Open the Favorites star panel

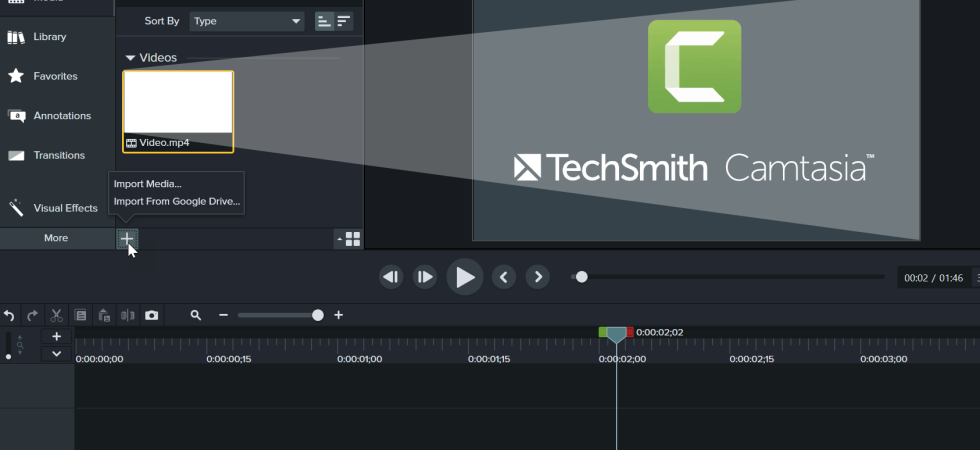point(42,76)
